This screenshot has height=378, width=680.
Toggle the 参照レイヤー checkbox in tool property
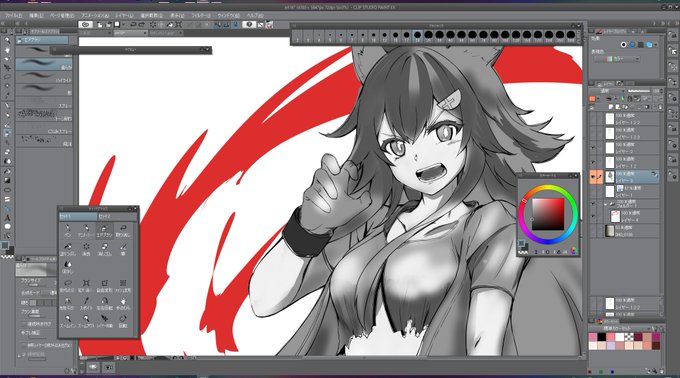click(x=24, y=345)
